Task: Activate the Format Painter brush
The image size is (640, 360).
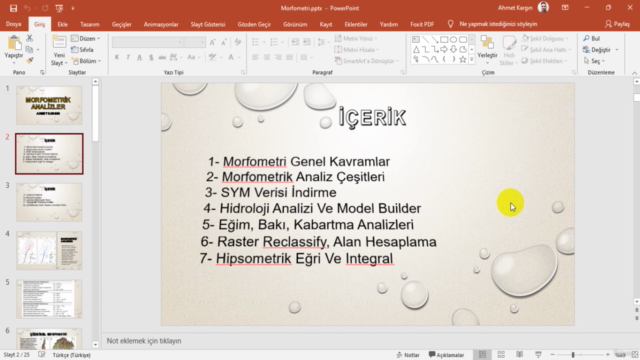Action: coord(29,60)
